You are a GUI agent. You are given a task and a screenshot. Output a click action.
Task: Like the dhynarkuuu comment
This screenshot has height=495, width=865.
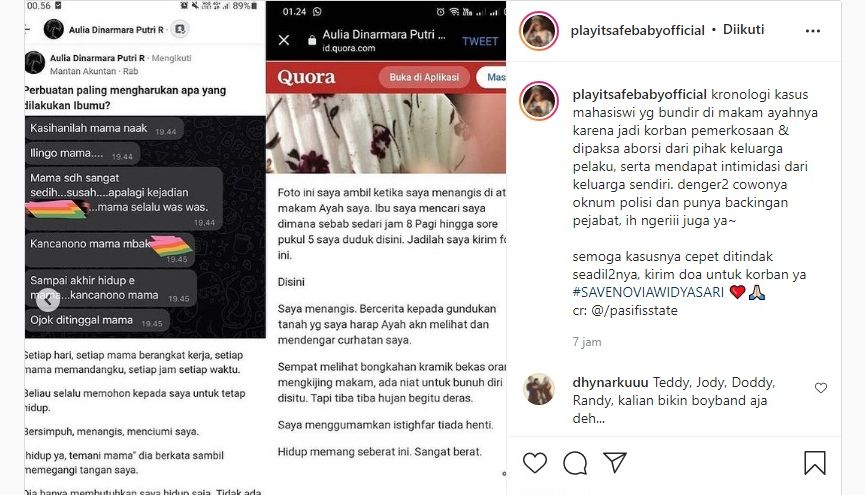(x=821, y=388)
